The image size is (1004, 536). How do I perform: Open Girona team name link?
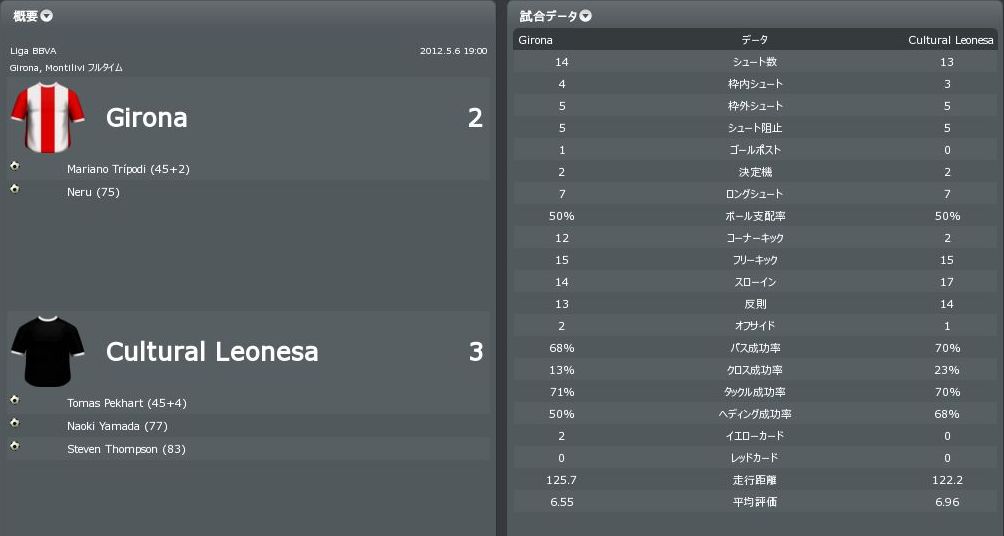pyautogui.click(x=147, y=118)
